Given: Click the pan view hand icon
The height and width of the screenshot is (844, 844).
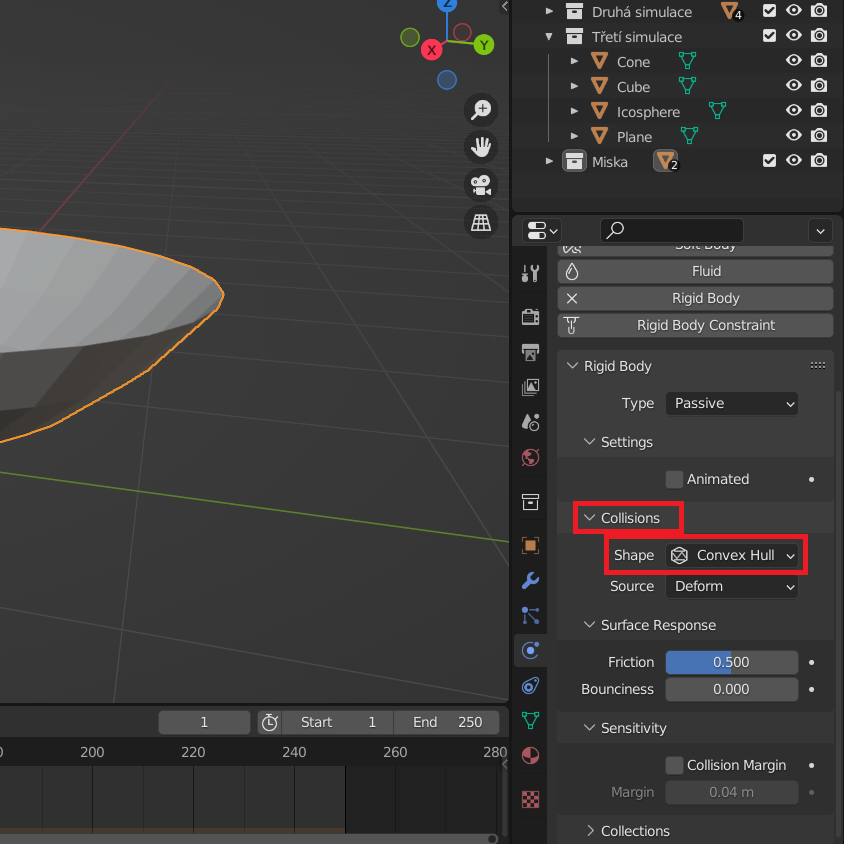Looking at the screenshot, I should click(x=482, y=147).
